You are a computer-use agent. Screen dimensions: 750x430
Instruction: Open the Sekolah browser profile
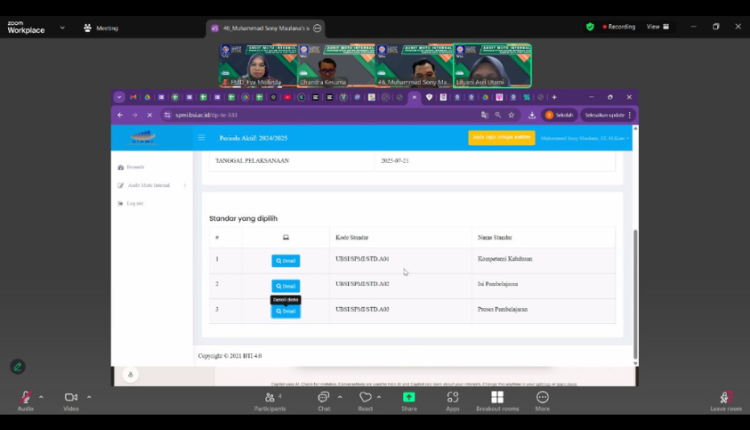[559, 115]
